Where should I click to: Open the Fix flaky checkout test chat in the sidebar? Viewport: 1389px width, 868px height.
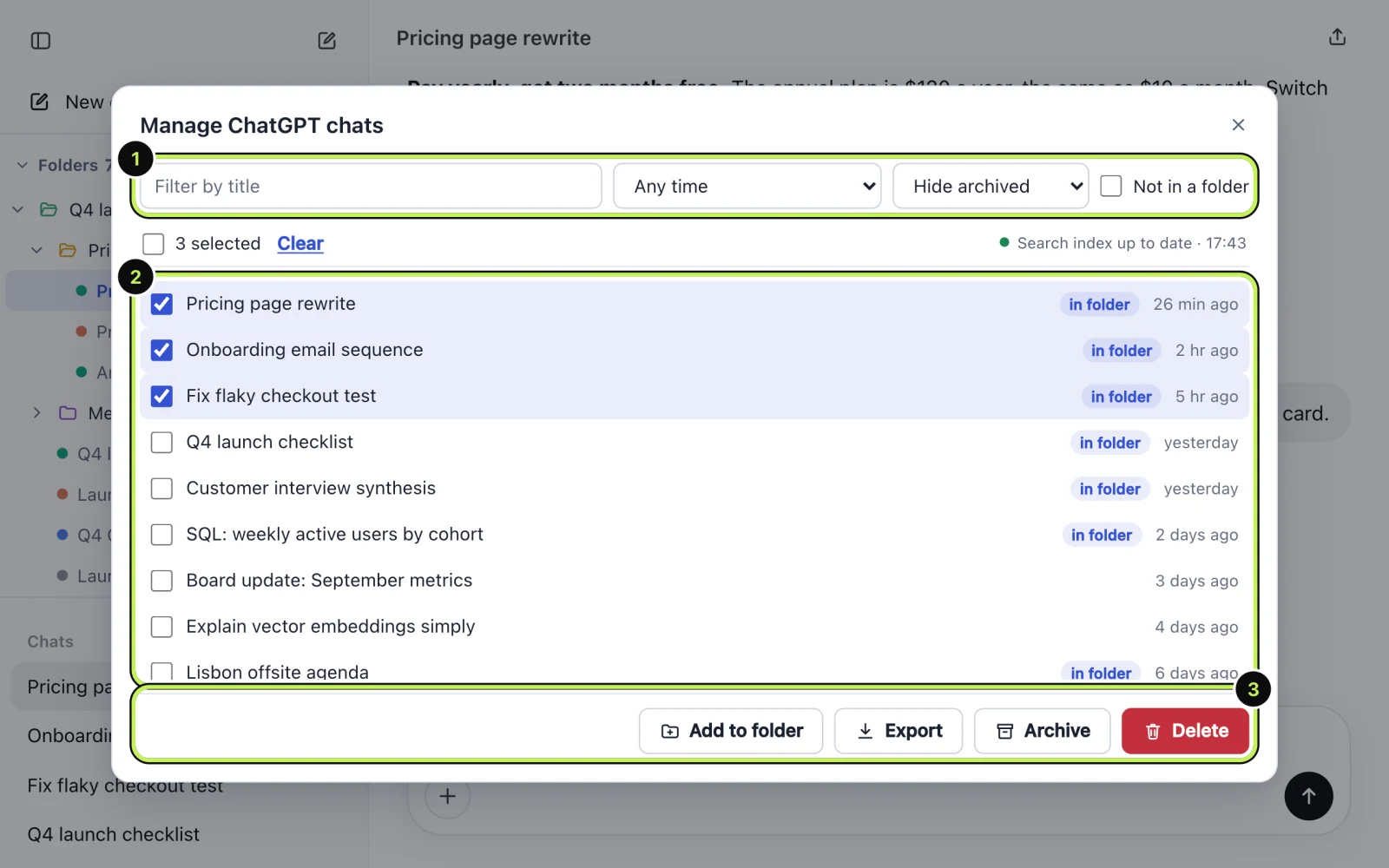[x=125, y=786]
